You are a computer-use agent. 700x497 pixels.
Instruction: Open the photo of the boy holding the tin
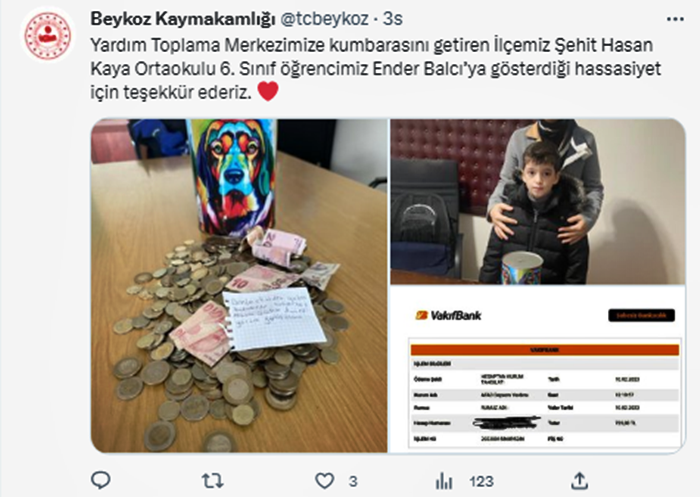point(538,201)
